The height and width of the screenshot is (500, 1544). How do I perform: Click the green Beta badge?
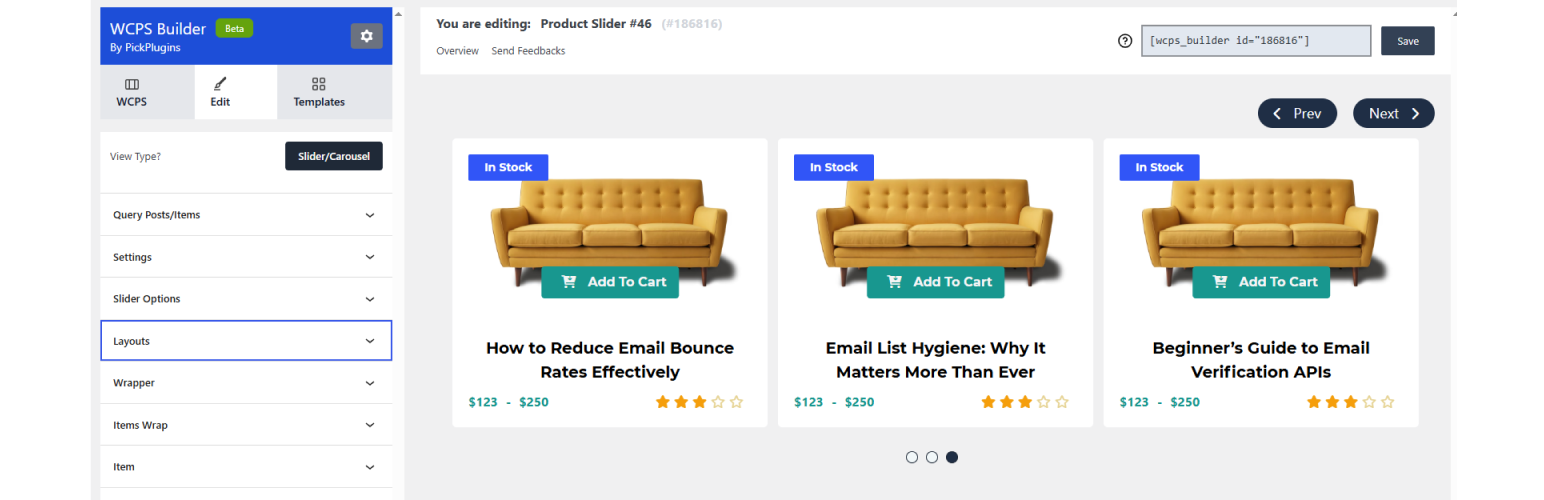pos(234,29)
